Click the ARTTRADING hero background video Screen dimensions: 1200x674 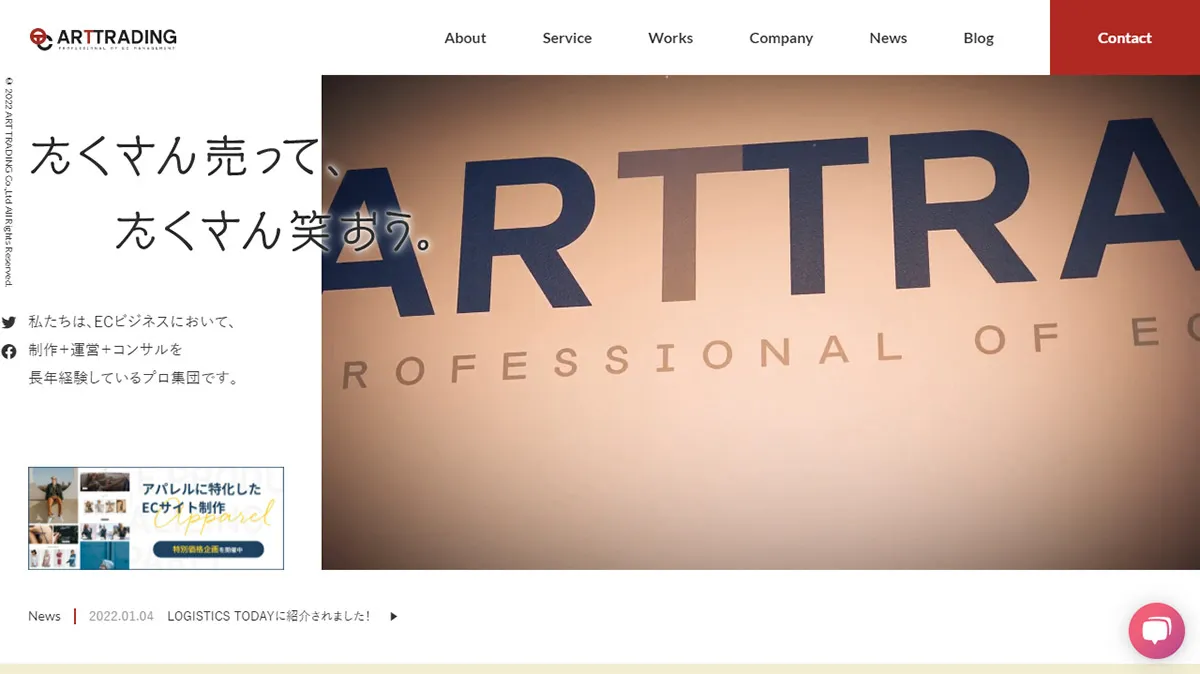[x=760, y=320]
